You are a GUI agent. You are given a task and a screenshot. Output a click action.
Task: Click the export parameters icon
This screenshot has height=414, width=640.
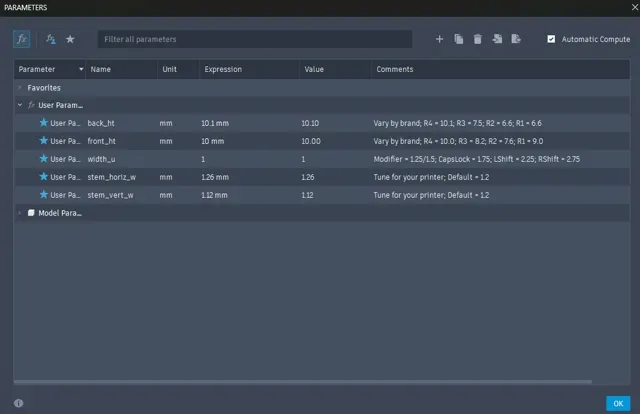(516, 39)
